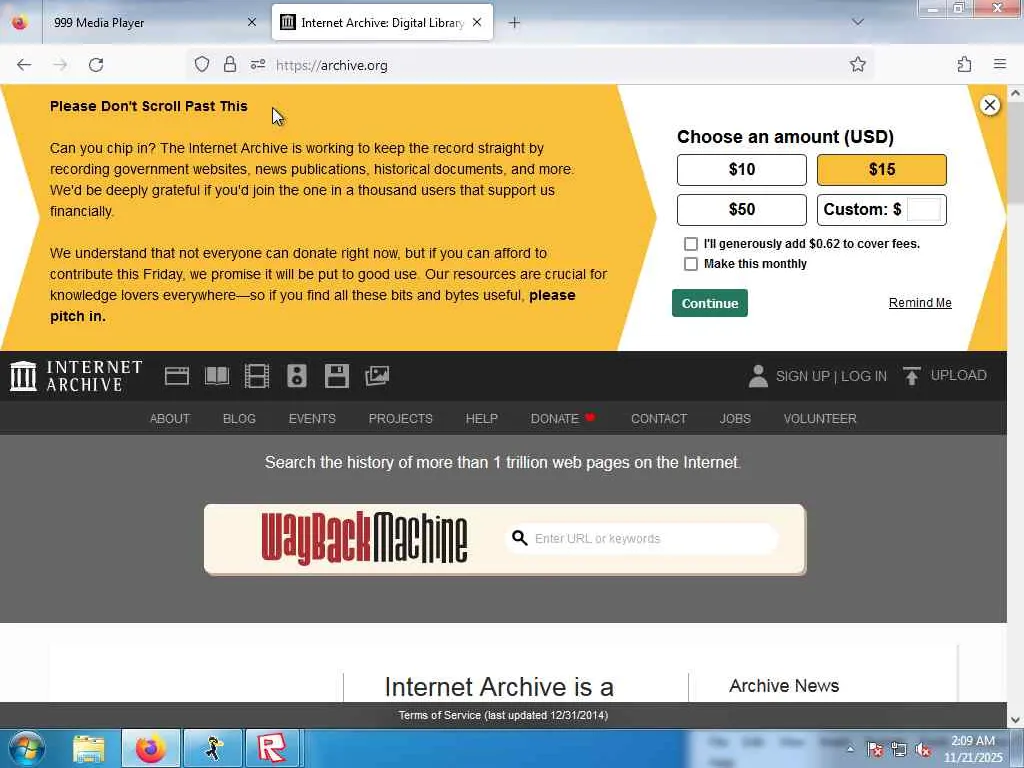Open the HELP menu item
This screenshot has width=1024, height=768.
pyautogui.click(x=482, y=419)
